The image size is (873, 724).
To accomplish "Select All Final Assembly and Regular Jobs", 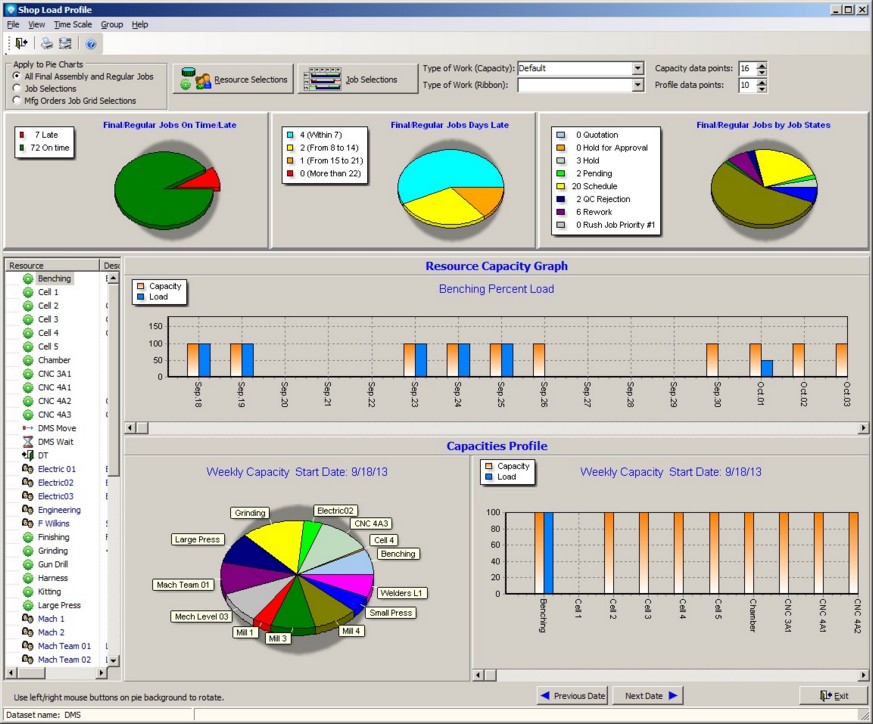I will (x=17, y=76).
